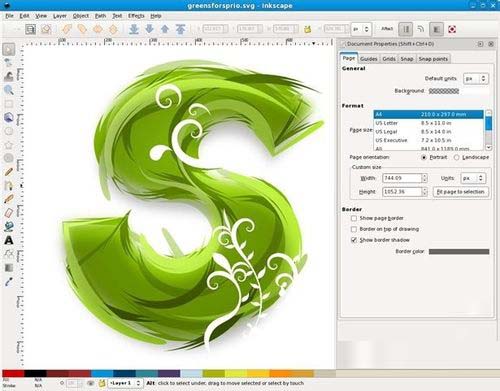The height and width of the screenshot is (391, 500).
Task: Select the Spiral tool
Action: coord(9,158)
